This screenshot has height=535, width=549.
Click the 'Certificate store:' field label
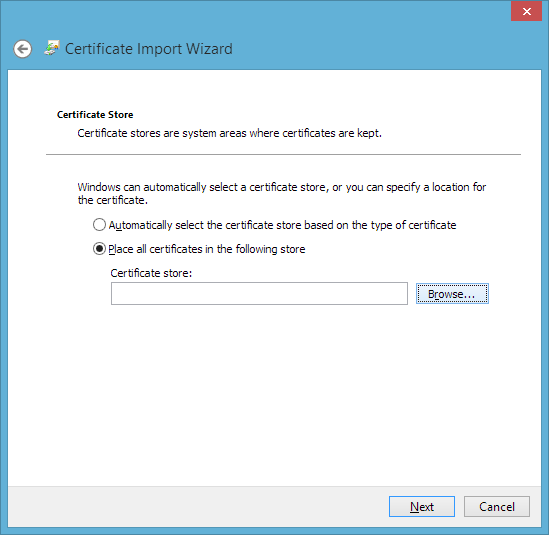tap(151, 273)
